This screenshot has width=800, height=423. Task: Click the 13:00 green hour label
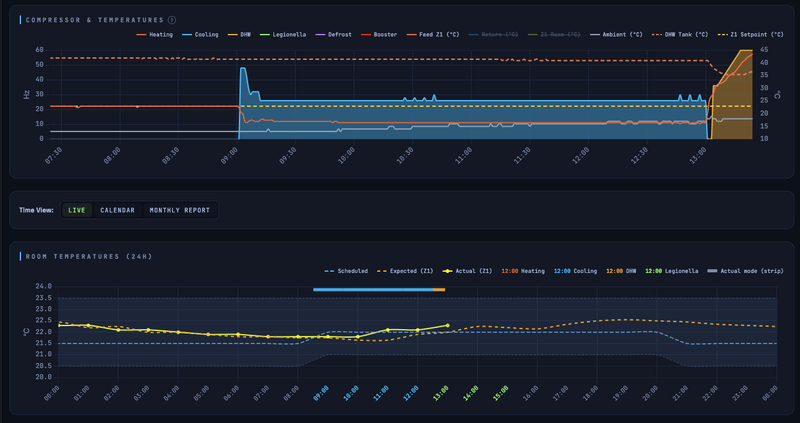[442, 393]
